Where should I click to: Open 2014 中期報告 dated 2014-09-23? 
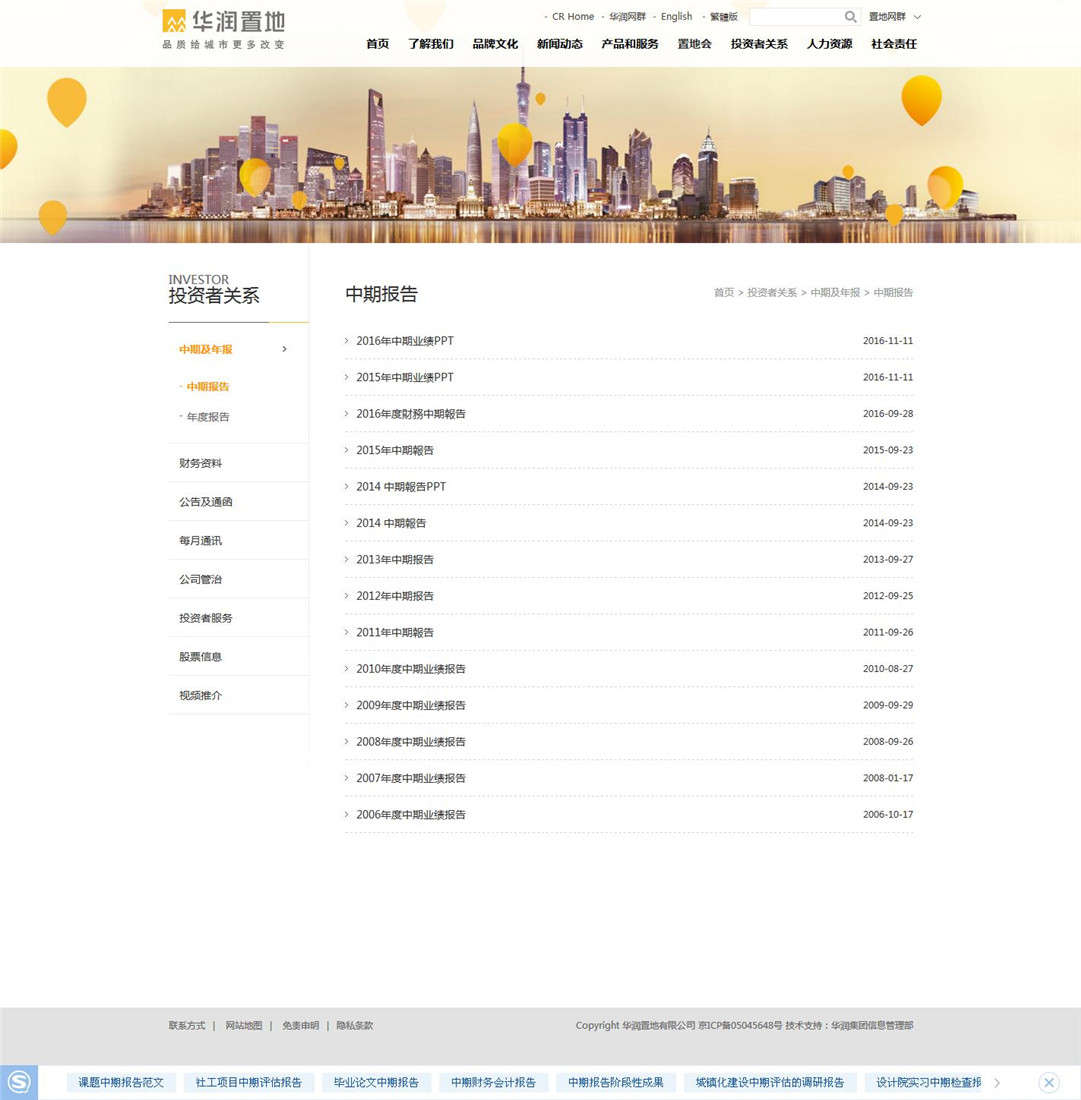pos(391,523)
